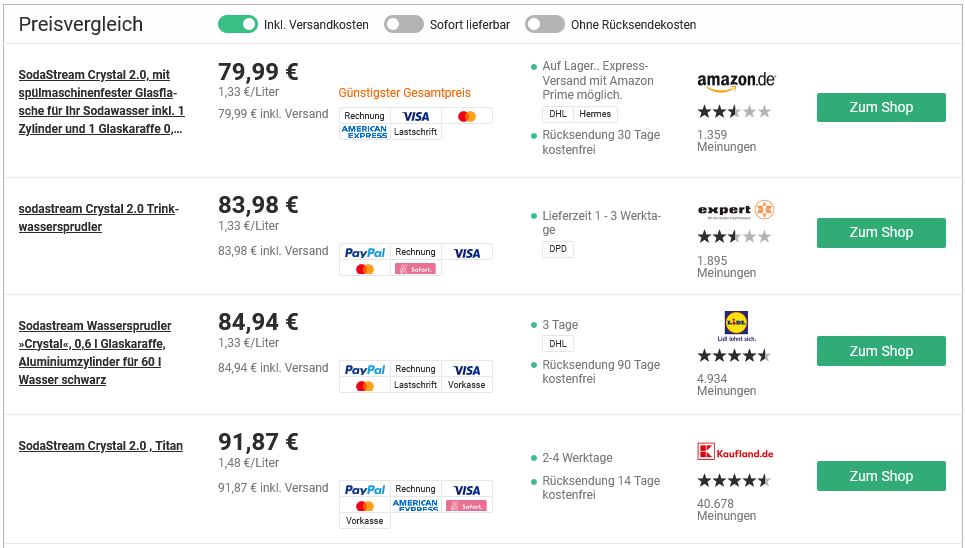Click the PayPal icon in the expert offer
This screenshot has height=548, width=965.
pyautogui.click(x=365, y=253)
